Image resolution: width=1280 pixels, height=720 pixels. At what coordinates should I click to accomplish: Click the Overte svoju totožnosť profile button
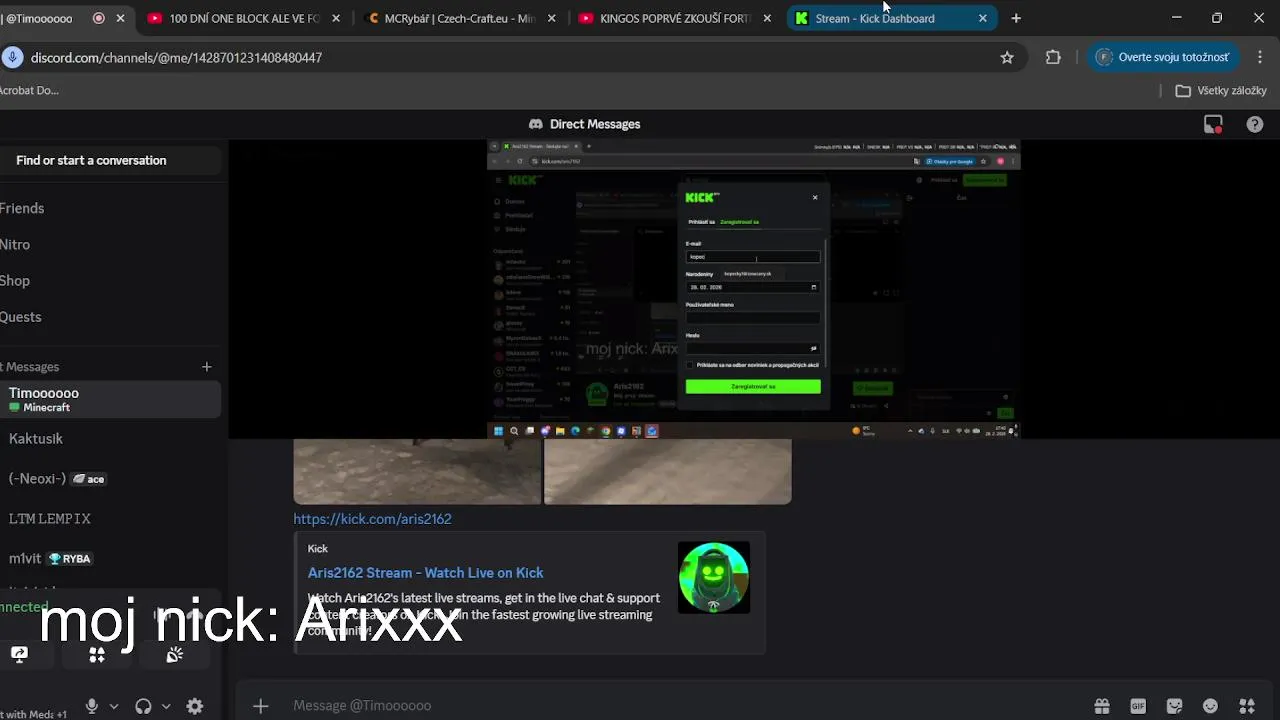click(1164, 57)
